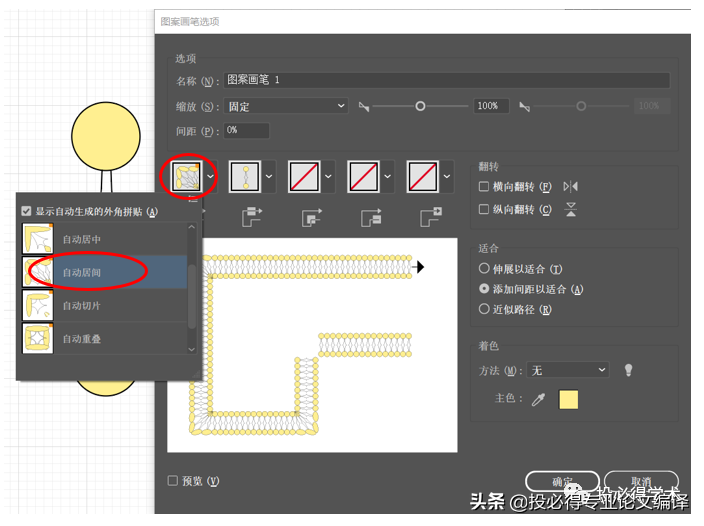Open the side tile dropdown arrow

269,176
